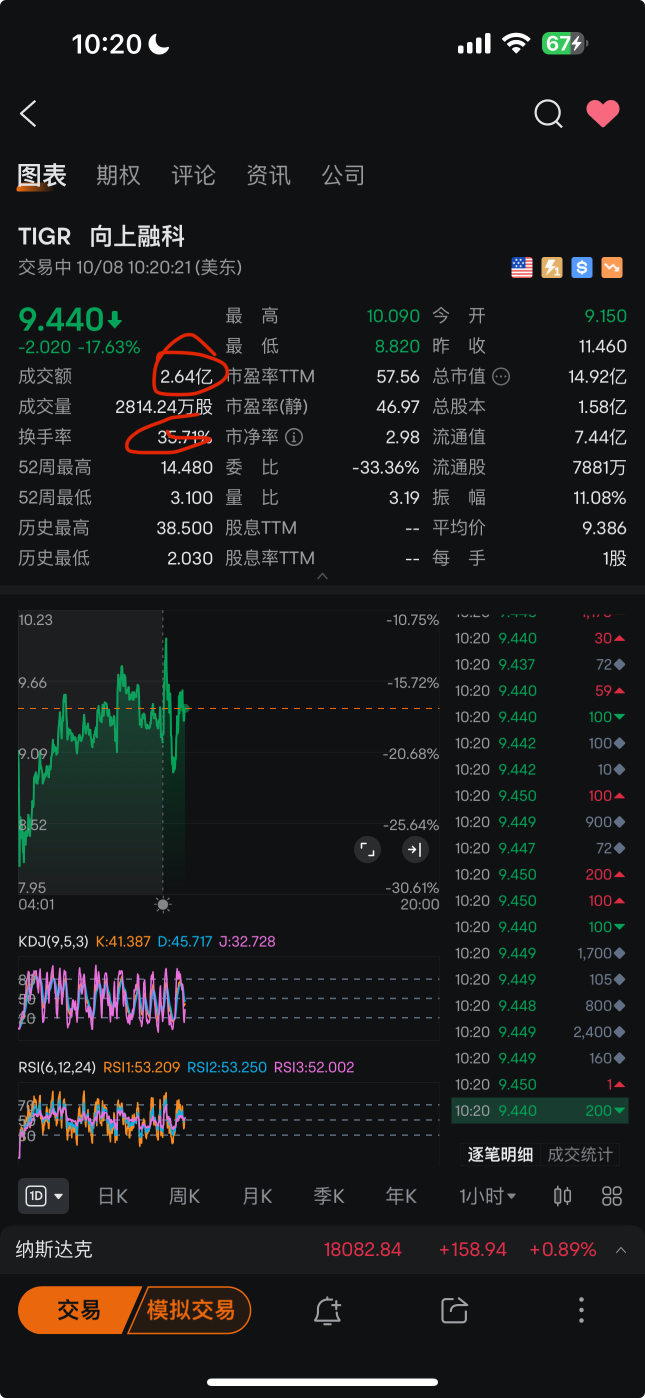Open the 1小时 interval dropdown
This screenshot has height=1398, width=645.
point(488,1196)
